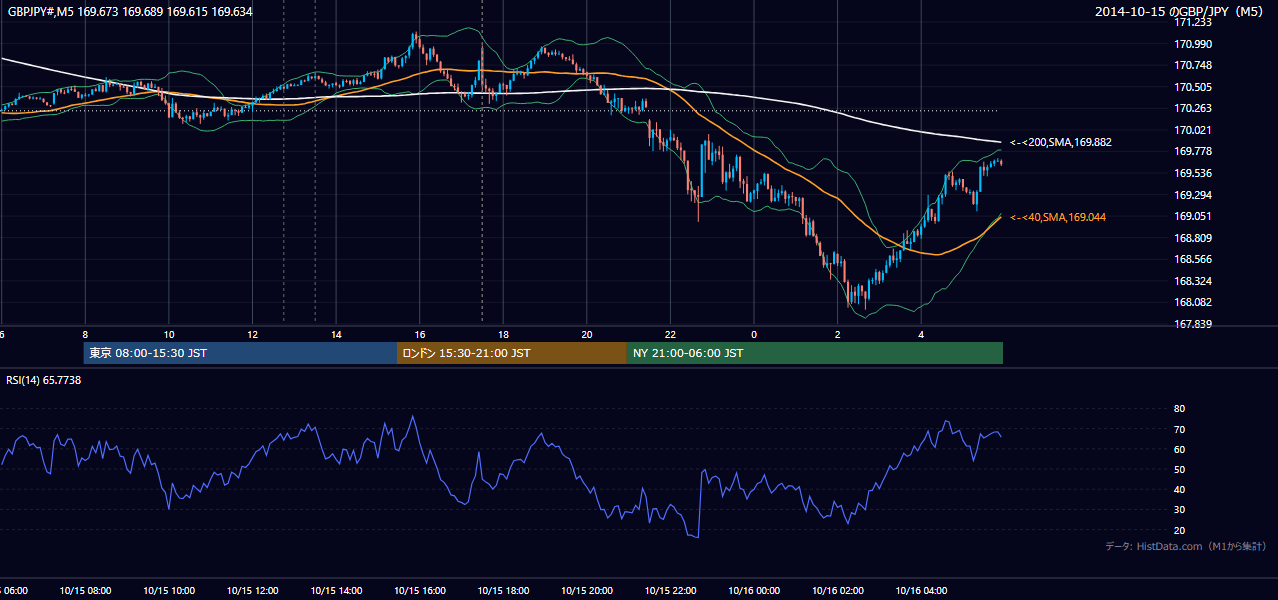Click price axis value 169.294
Image resolution: width=1278 pixels, height=600 pixels.
[x=1193, y=195]
